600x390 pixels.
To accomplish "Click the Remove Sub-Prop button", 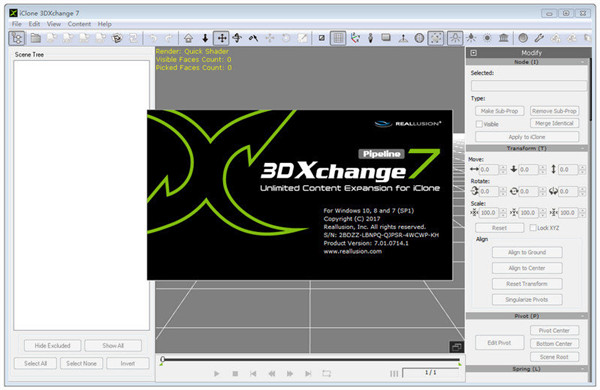I will point(554,111).
